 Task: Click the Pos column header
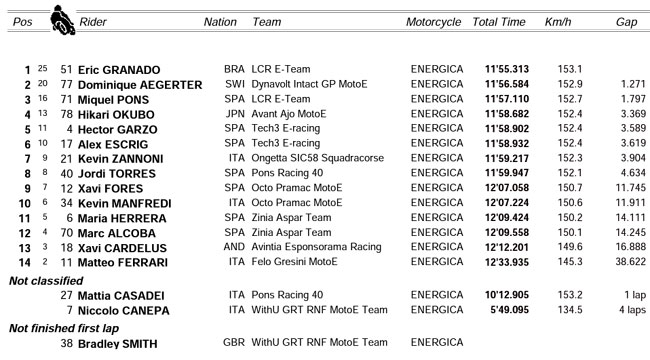(22, 22)
